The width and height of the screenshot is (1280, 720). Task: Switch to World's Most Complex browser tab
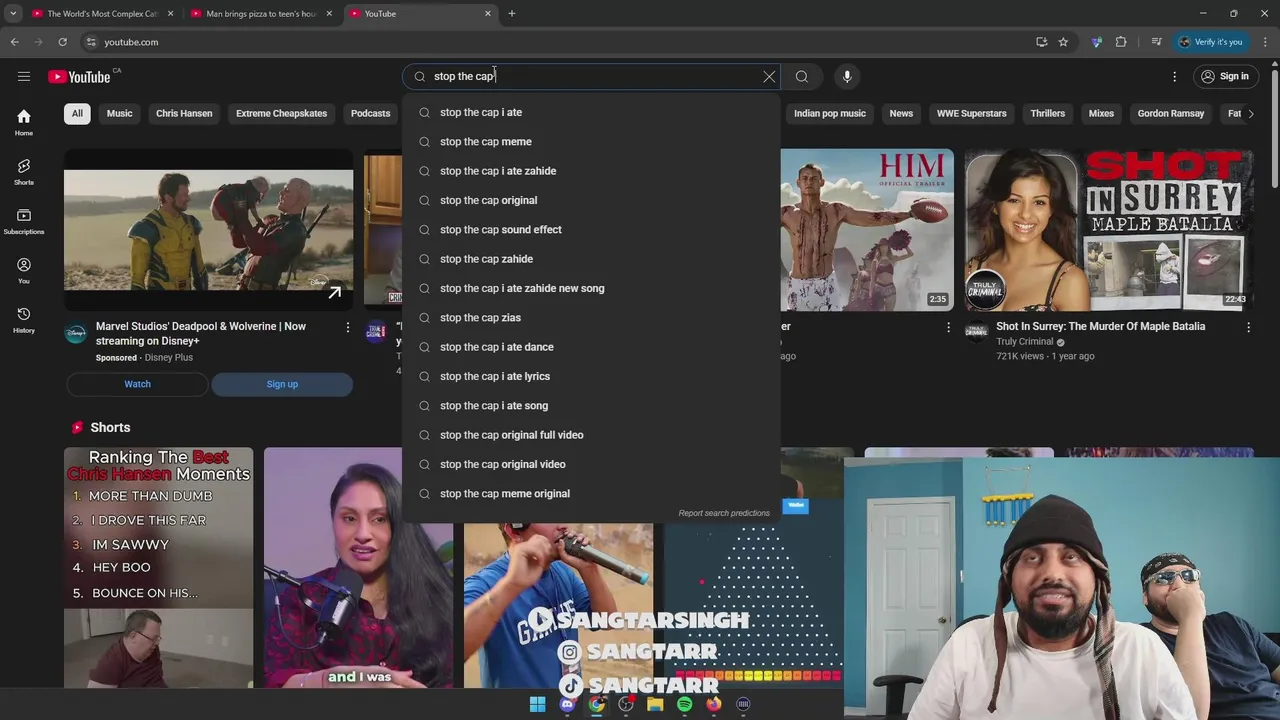coord(102,14)
